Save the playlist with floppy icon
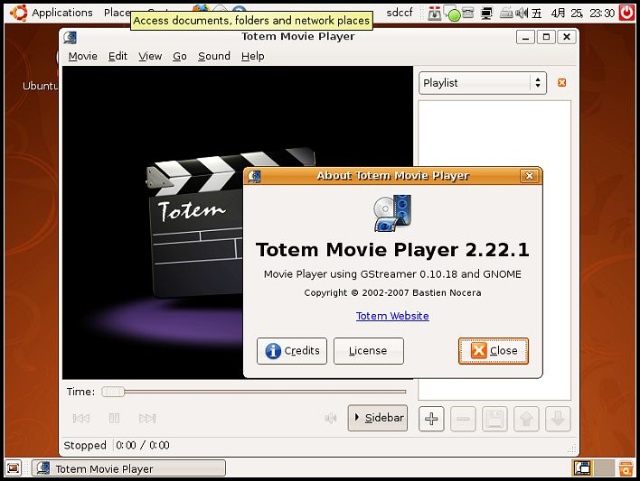 point(495,419)
